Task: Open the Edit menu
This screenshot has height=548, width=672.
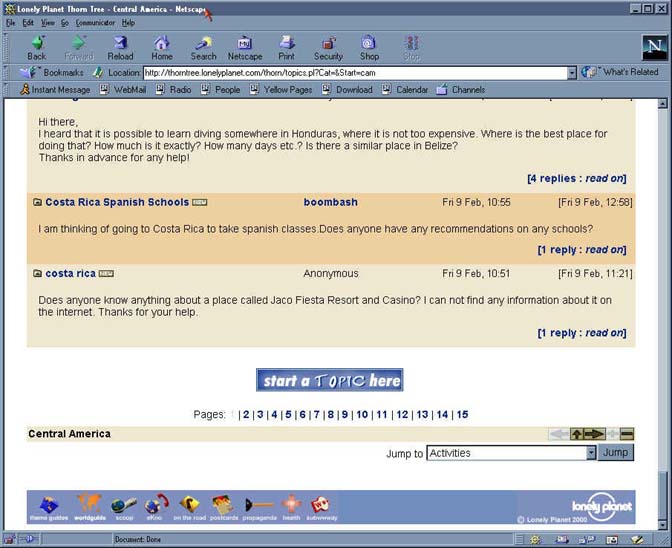Action: coord(28,23)
